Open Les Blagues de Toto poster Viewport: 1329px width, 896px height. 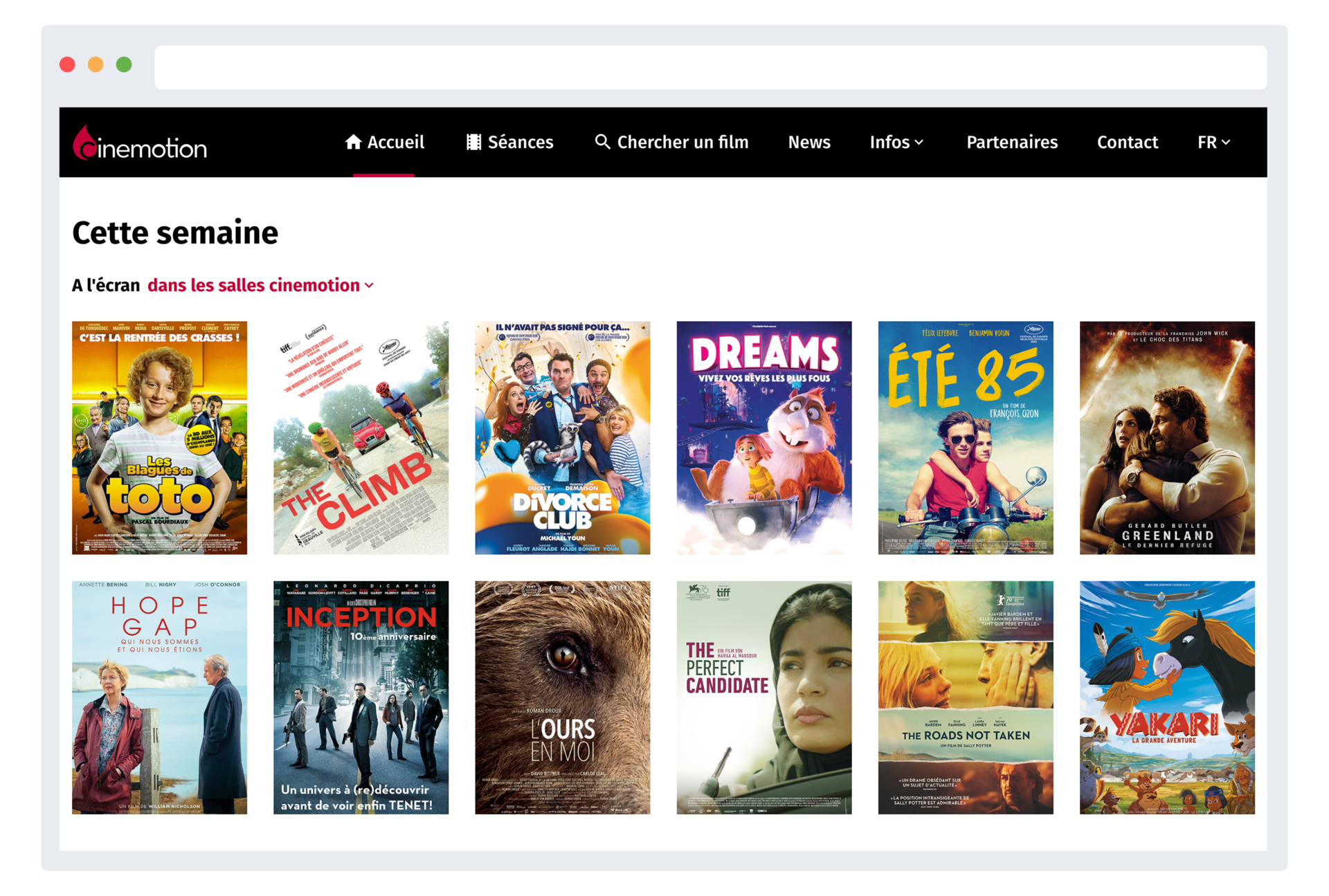click(x=159, y=437)
